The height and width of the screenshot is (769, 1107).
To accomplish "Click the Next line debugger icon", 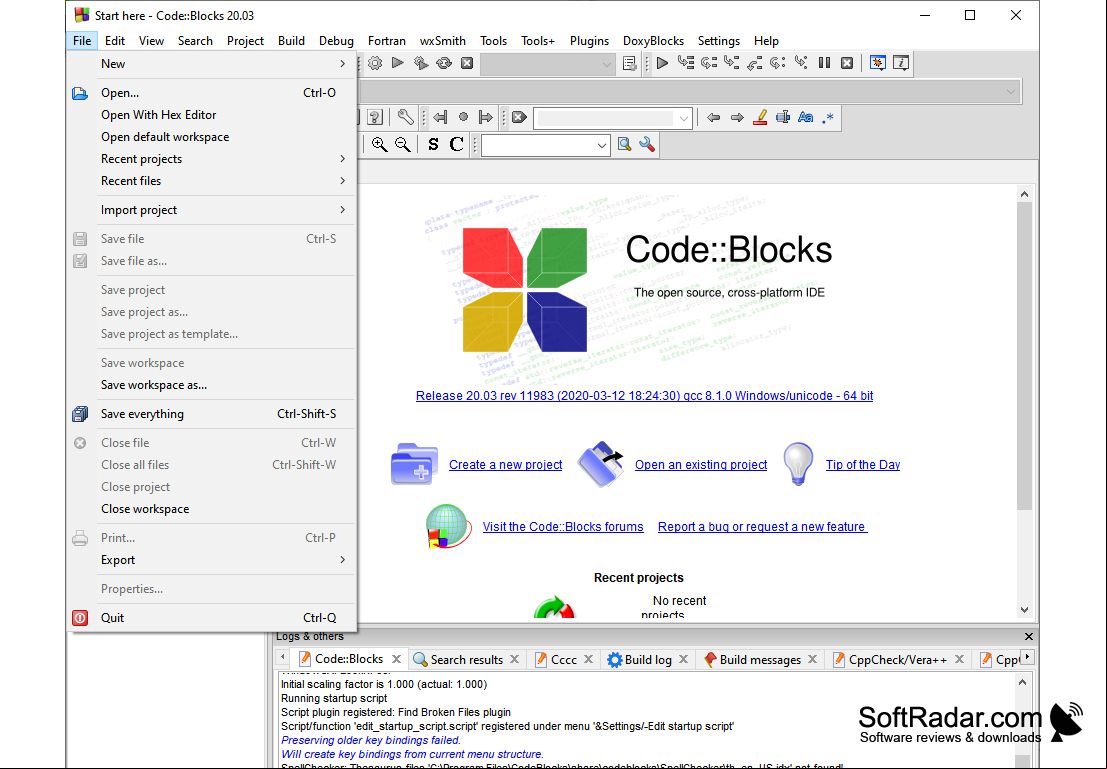I will [709, 64].
